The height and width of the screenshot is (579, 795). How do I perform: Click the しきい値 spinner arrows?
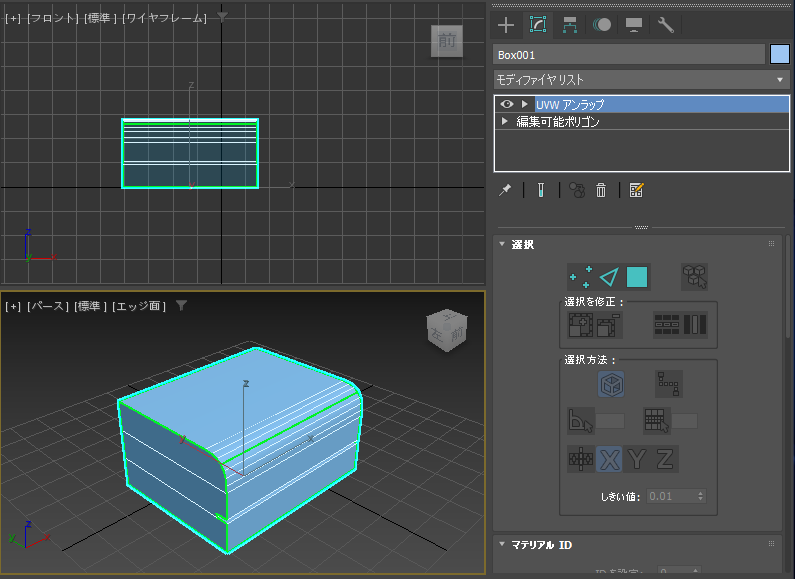tap(701, 496)
